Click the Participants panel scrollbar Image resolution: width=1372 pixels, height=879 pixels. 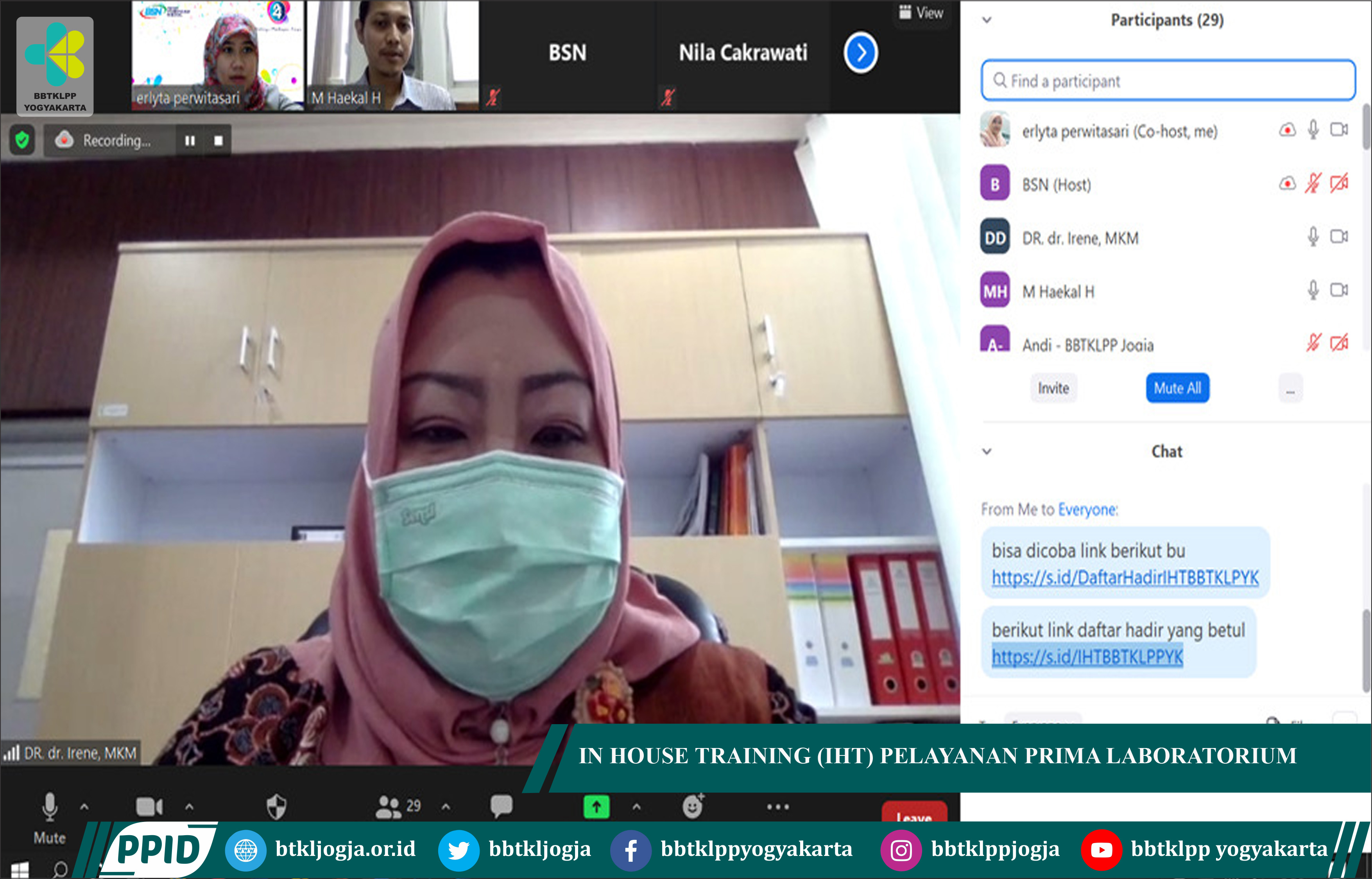1366,127
